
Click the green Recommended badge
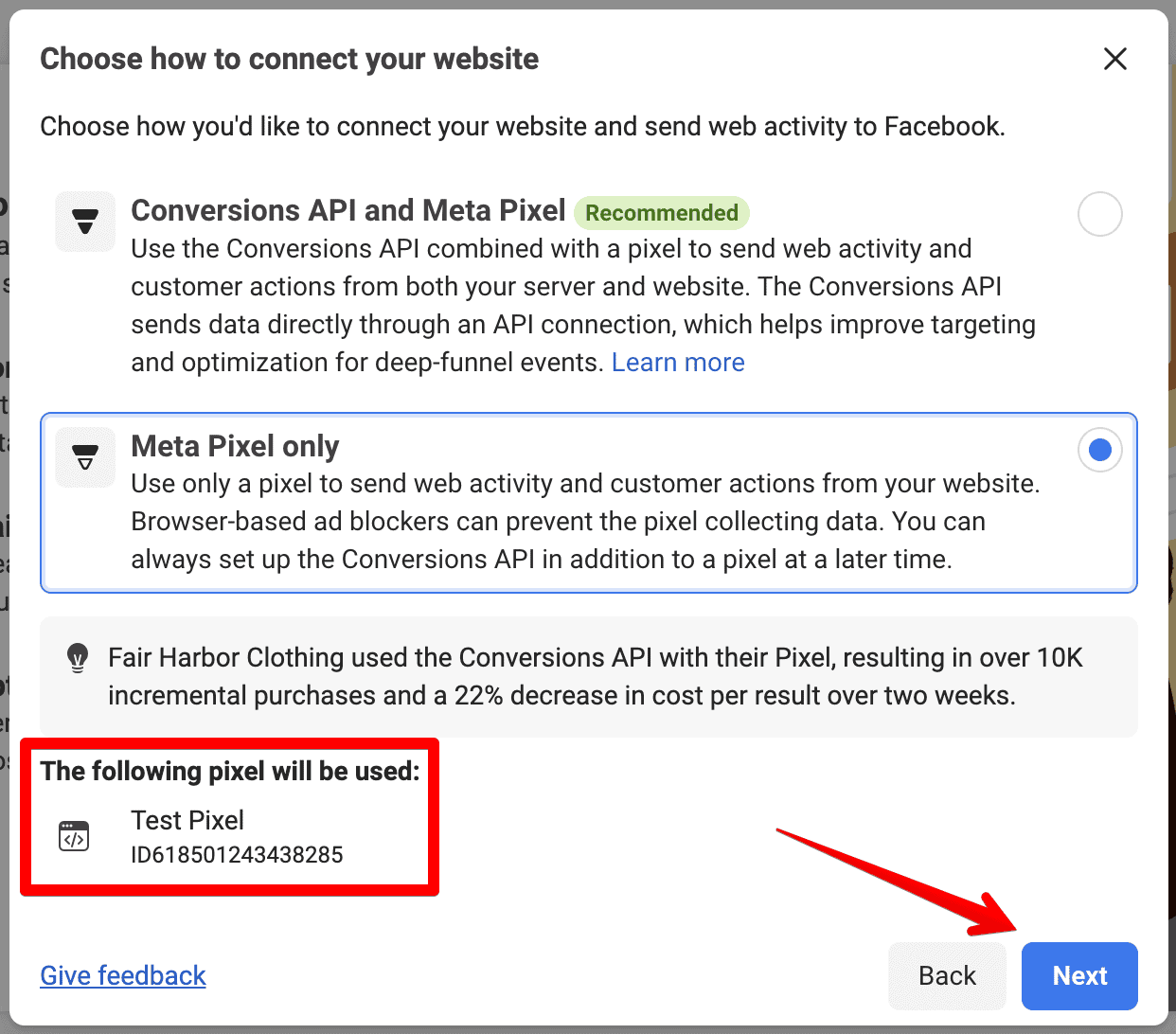pyautogui.click(x=661, y=213)
